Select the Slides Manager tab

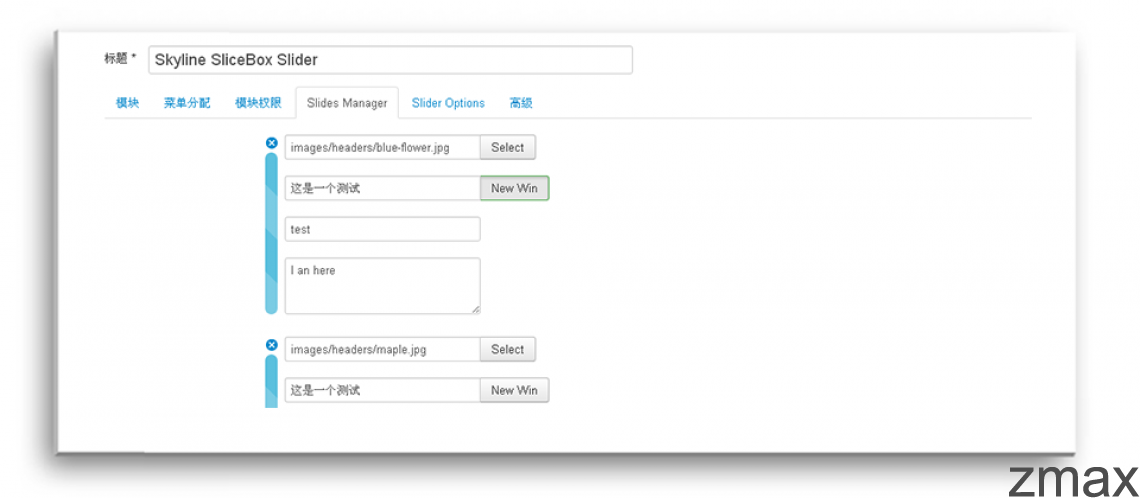pos(347,103)
